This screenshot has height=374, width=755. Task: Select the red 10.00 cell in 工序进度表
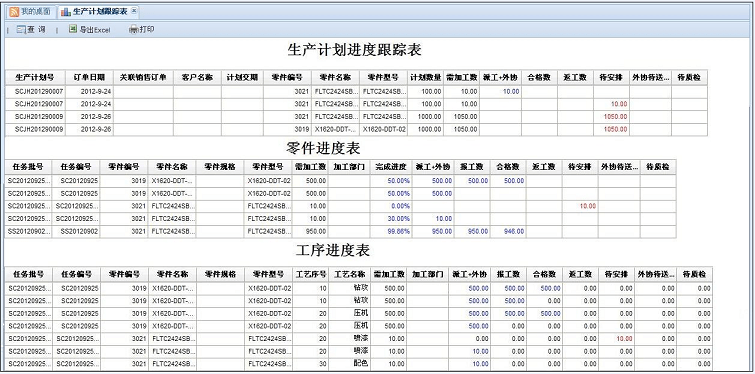616,339
